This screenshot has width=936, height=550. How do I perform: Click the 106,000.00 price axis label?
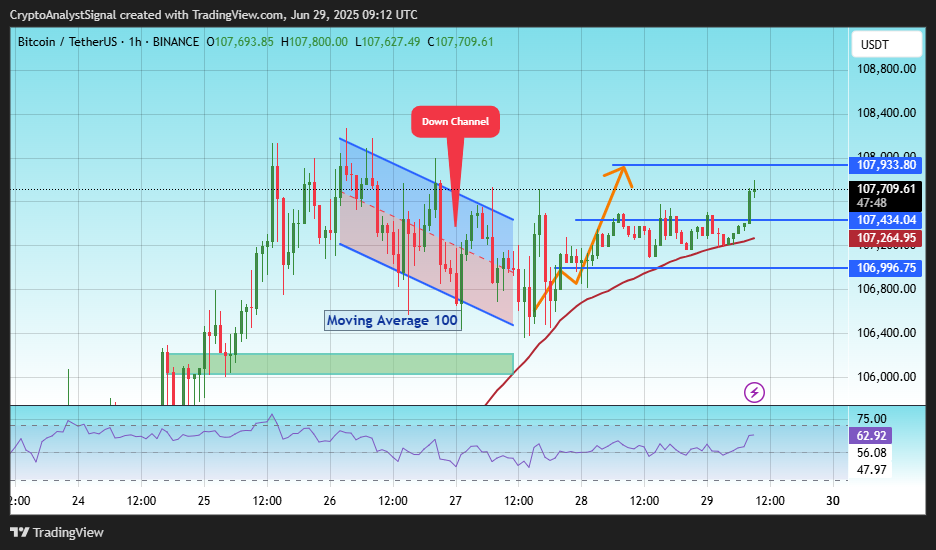click(x=886, y=377)
